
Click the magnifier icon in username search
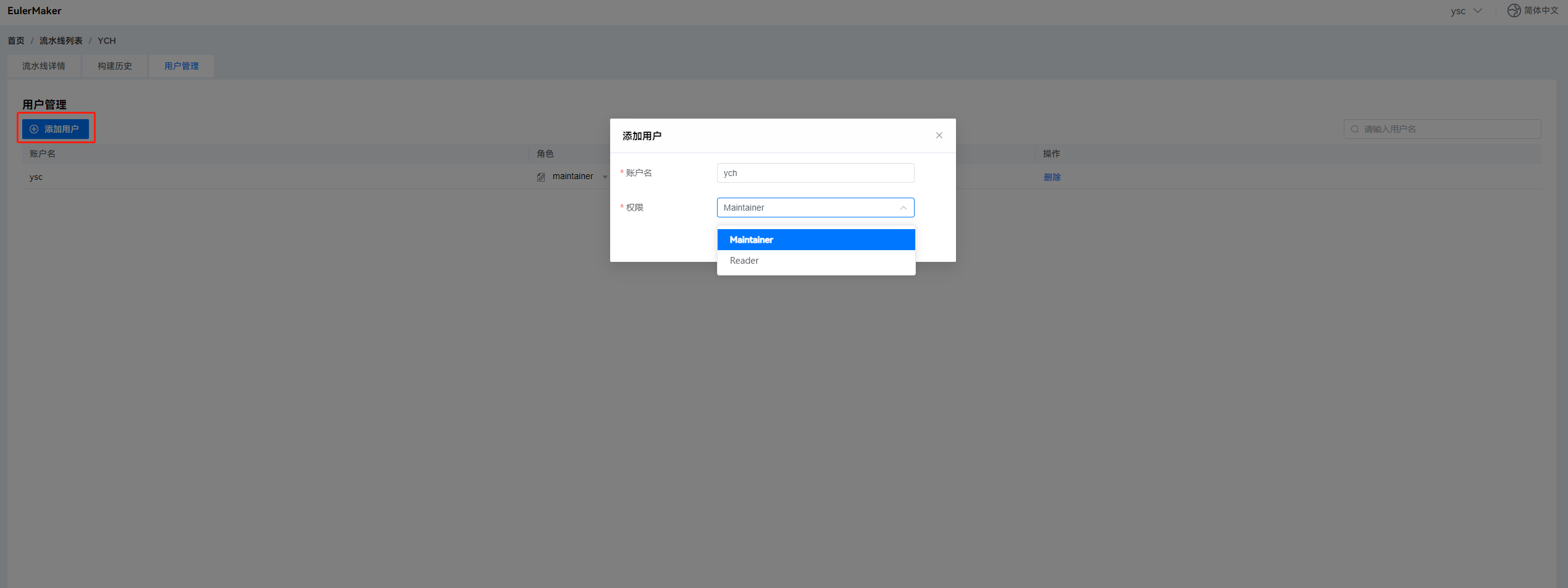coord(1355,129)
